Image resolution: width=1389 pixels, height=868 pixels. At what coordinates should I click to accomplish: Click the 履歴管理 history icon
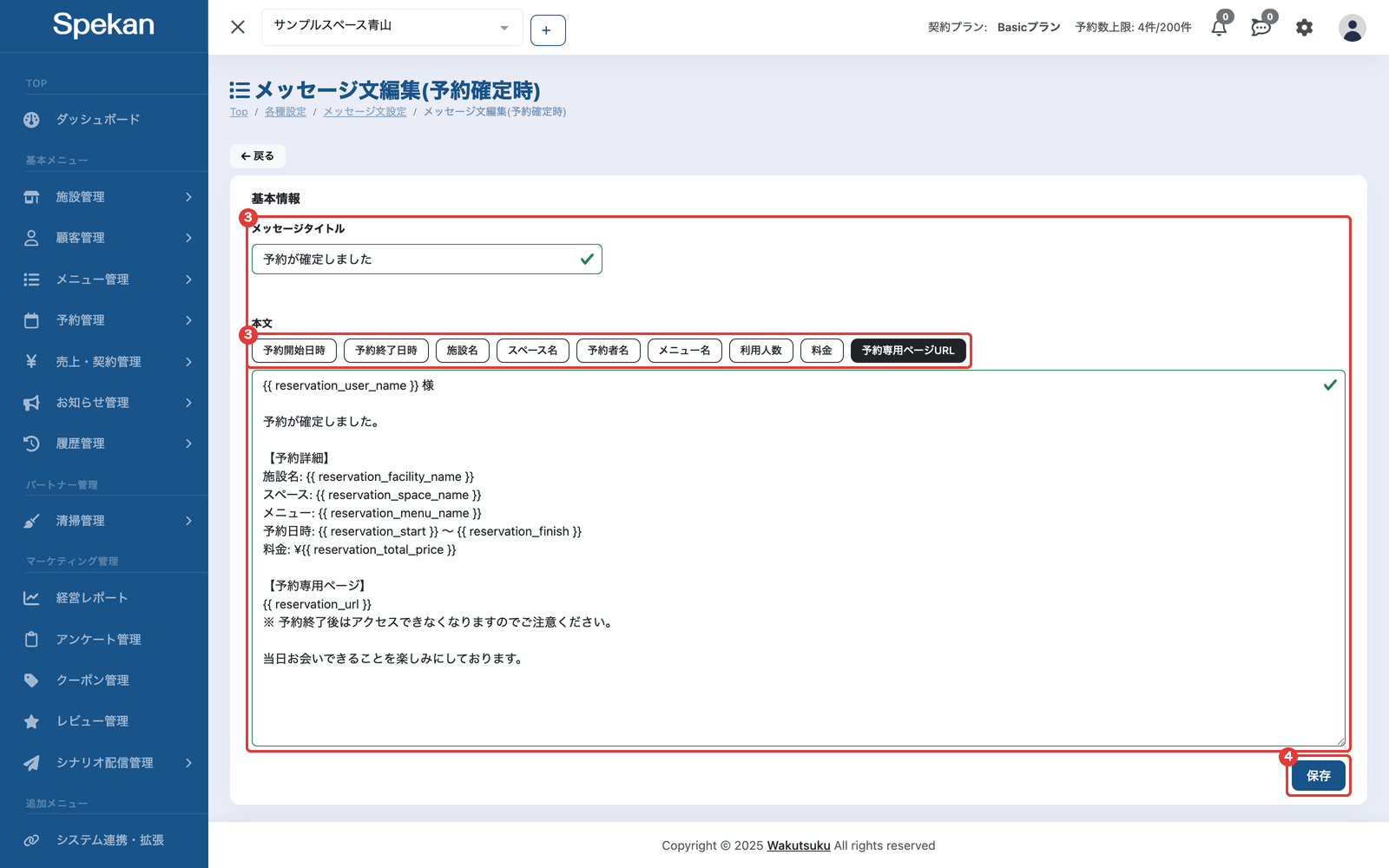click(x=31, y=444)
